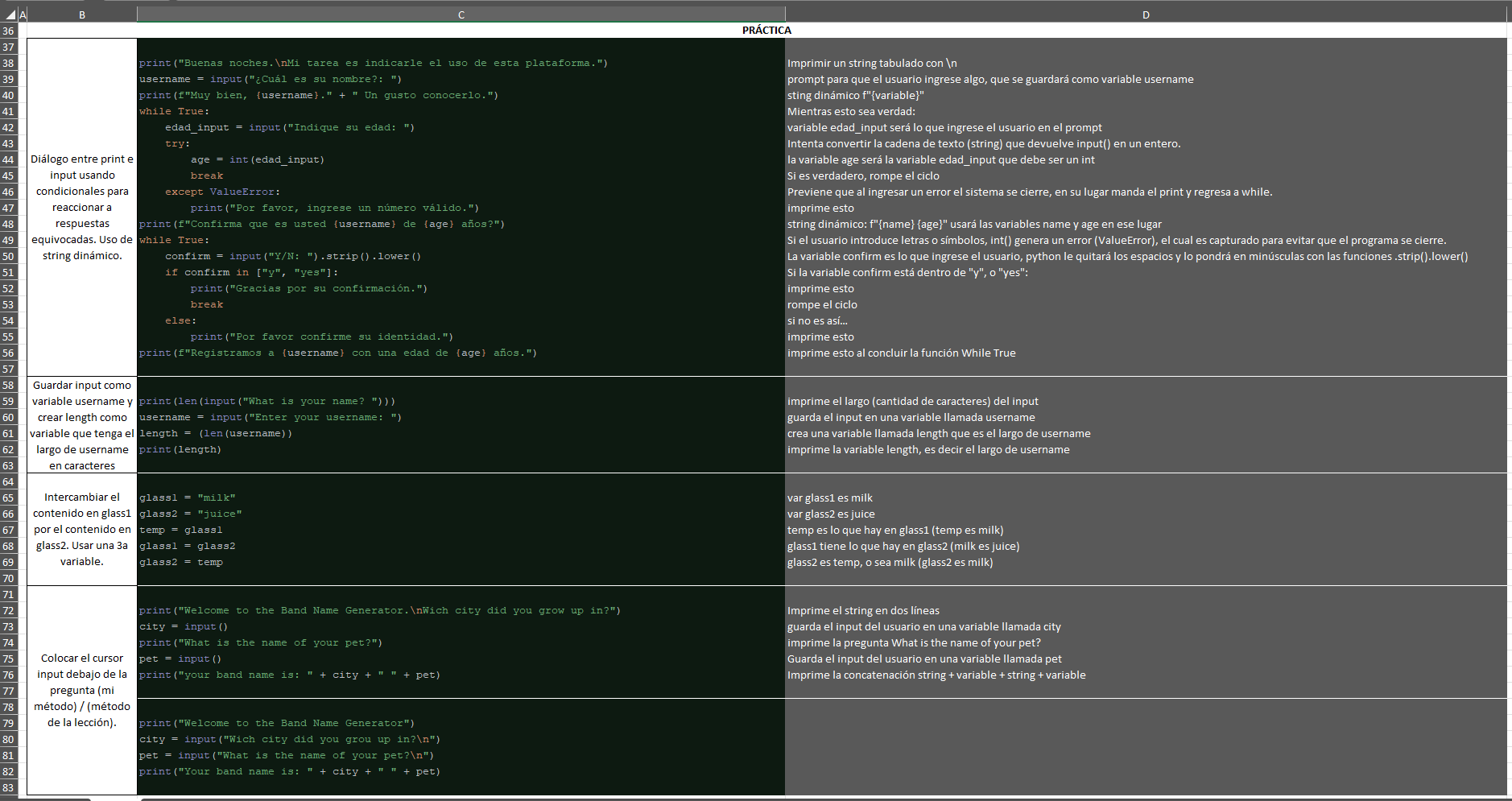Click the "Colocar el cursor input debajo" cell
The width and height of the screenshot is (1512, 801).
click(x=82, y=690)
